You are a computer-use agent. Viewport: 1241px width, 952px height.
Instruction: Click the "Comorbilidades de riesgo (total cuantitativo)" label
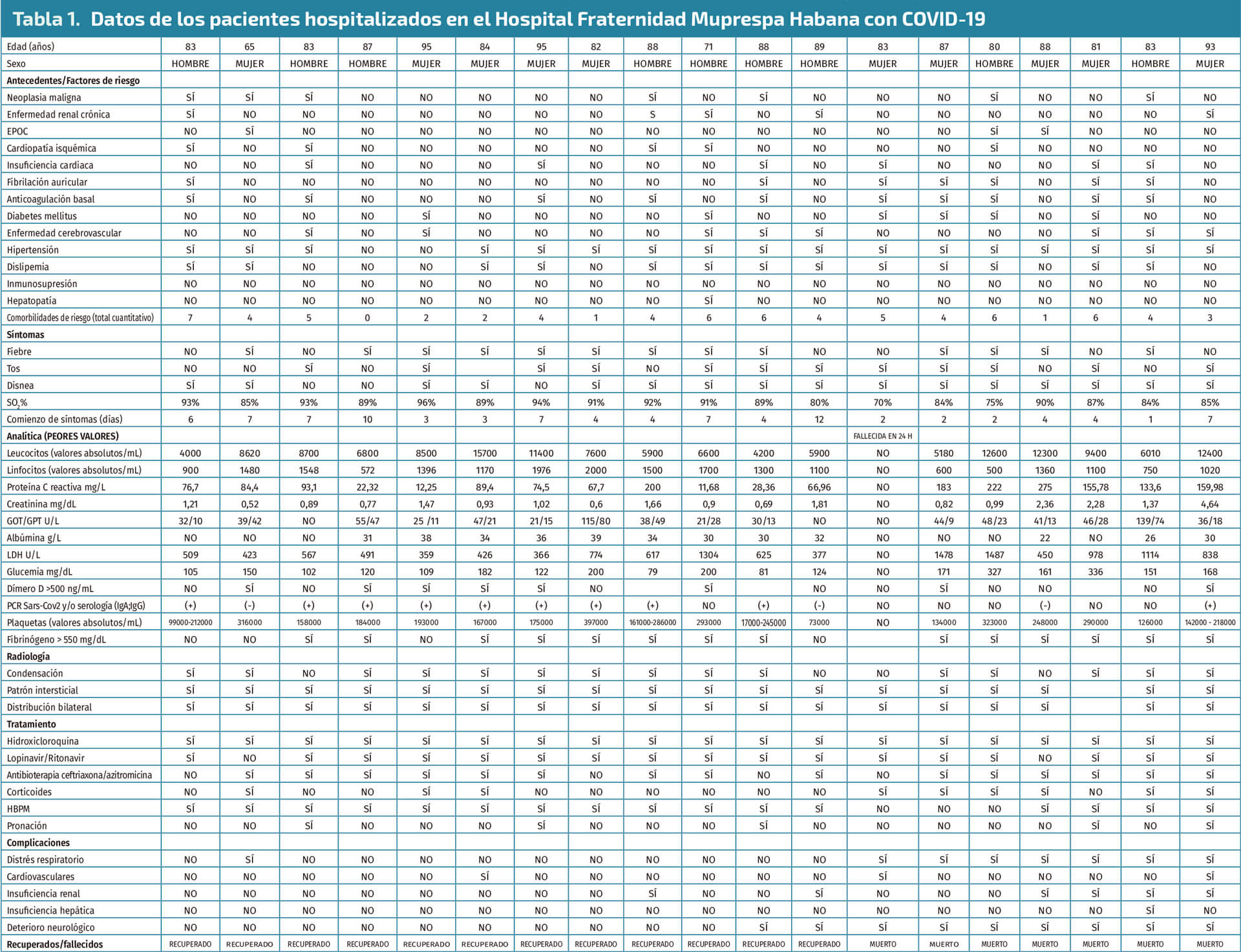click(80, 318)
